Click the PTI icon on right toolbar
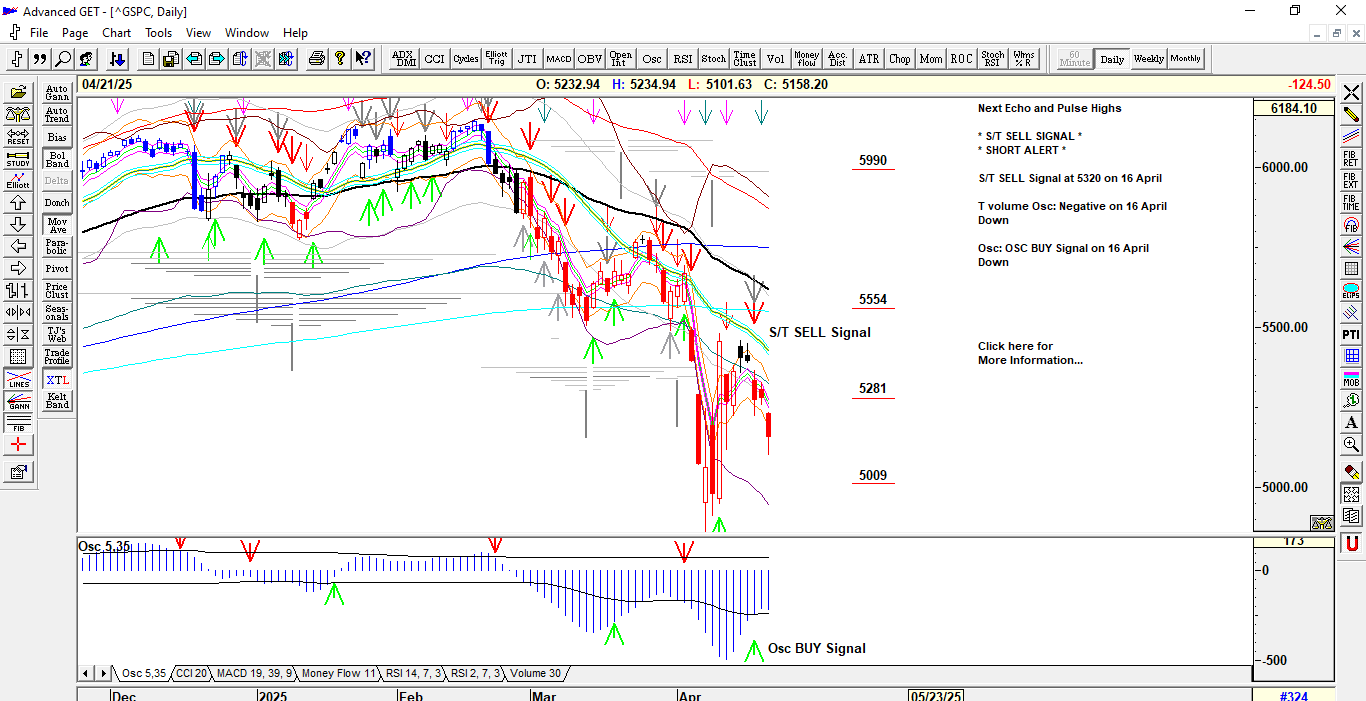Screen dimensions: 1366x701 click(x=1351, y=334)
